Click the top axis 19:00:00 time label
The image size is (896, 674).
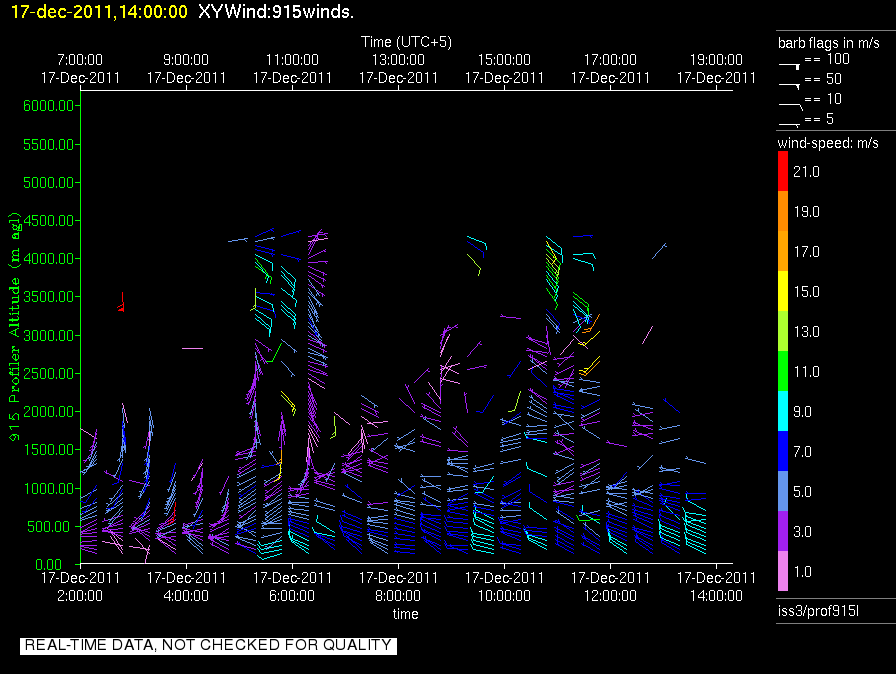tap(716, 60)
